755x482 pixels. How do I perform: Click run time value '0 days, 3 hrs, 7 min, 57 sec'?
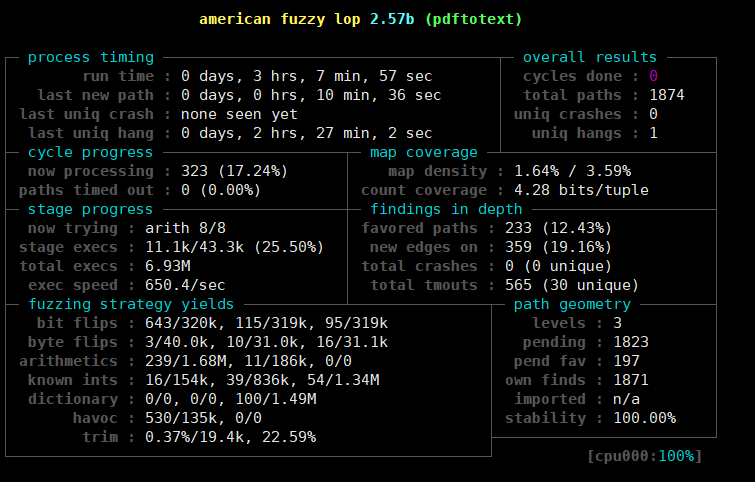(x=306, y=76)
